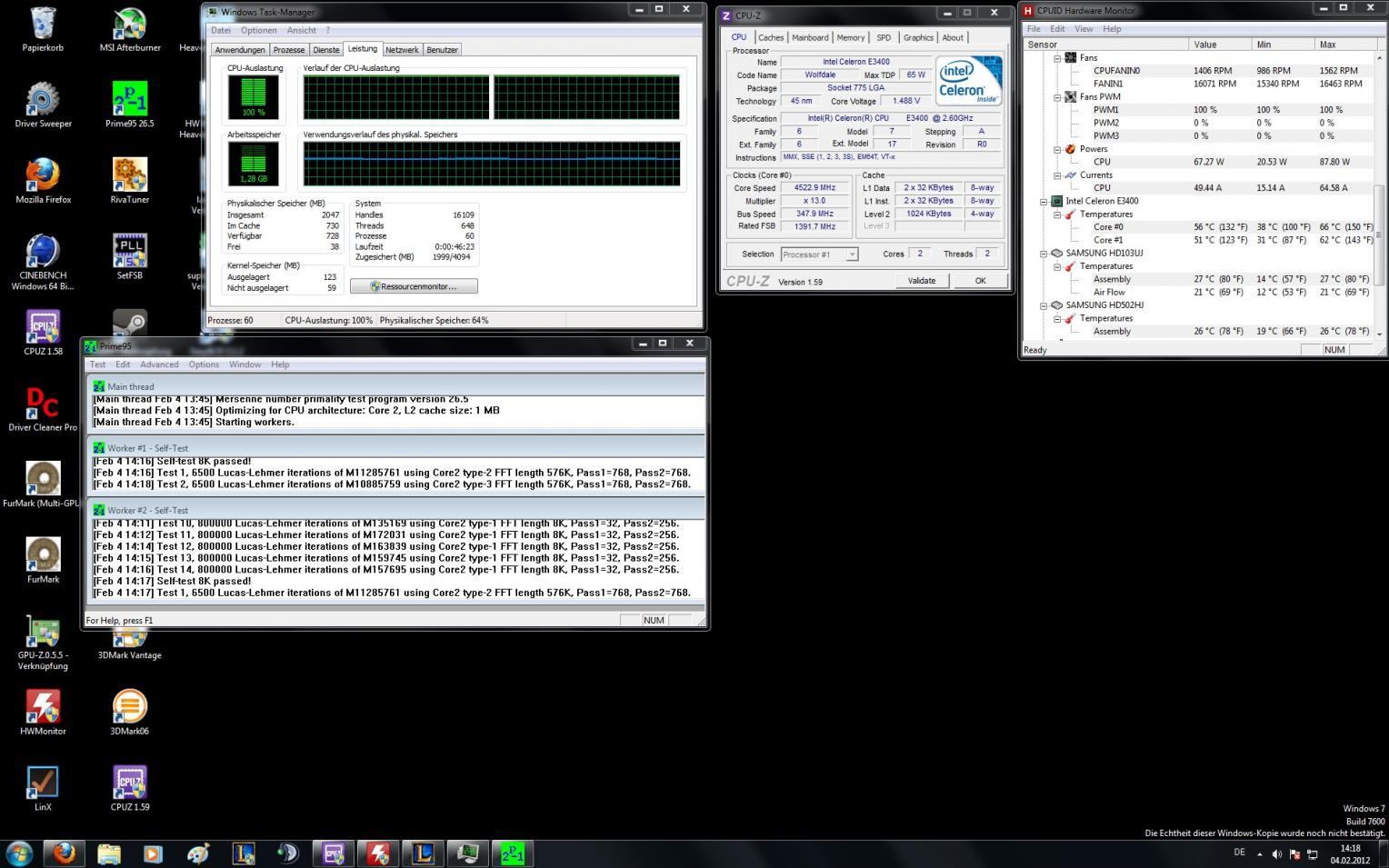The image size is (1389, 868).
Task: Click the Worker #1 - Self-Test title bar
Action: pos(396,448)
